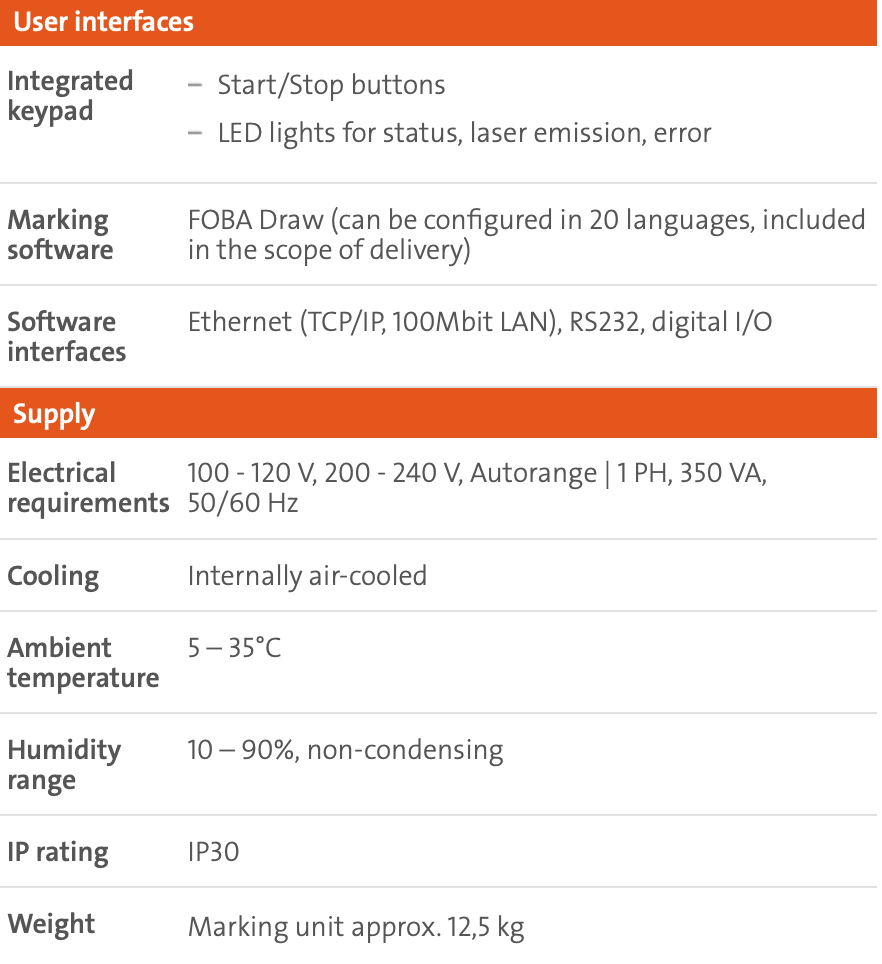Select the Integrated keypad row label
The height and width of the screenshot is (964, 882).
point(70,97)
